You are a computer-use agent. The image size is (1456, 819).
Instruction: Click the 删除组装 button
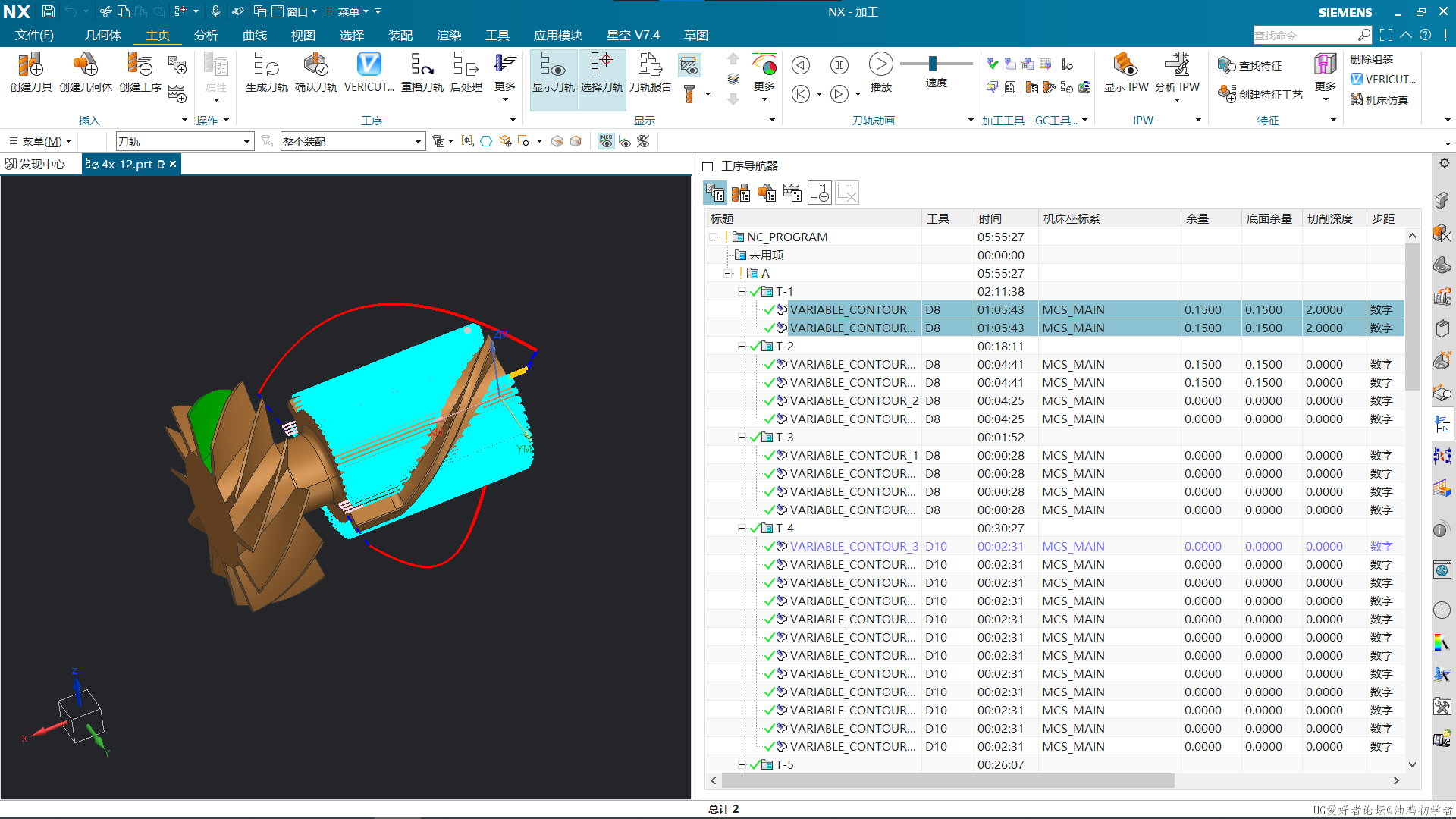pos(1372,59)
